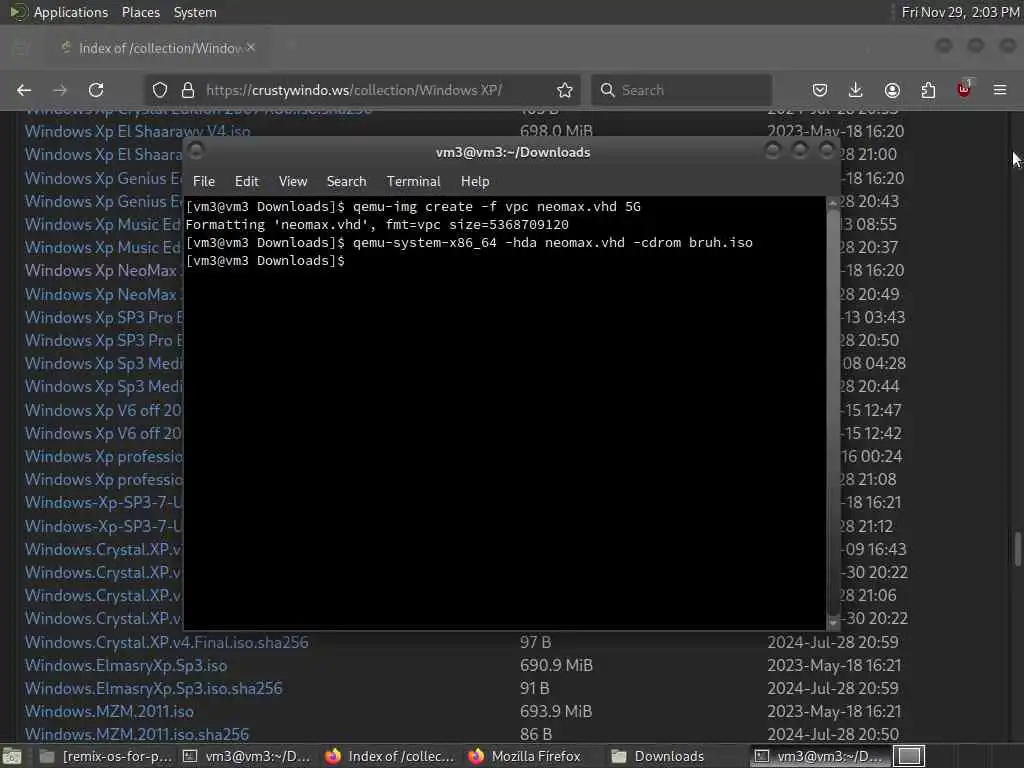This screenshot has height=768, width=1024.
Task: Open Windows Xp El Shaarawy V4.iso link
Action: [137, 131]
